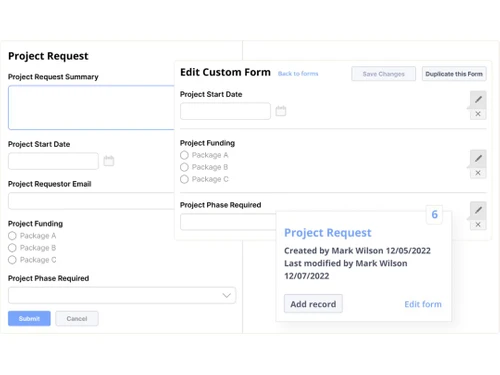Remove the Project Start Date field with X icon
Screen dimensions: 500x375
[478, 114]
